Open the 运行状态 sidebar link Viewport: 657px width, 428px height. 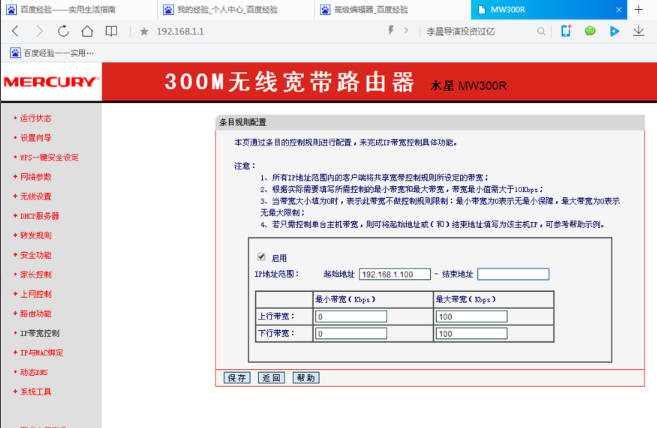point(38,118)
